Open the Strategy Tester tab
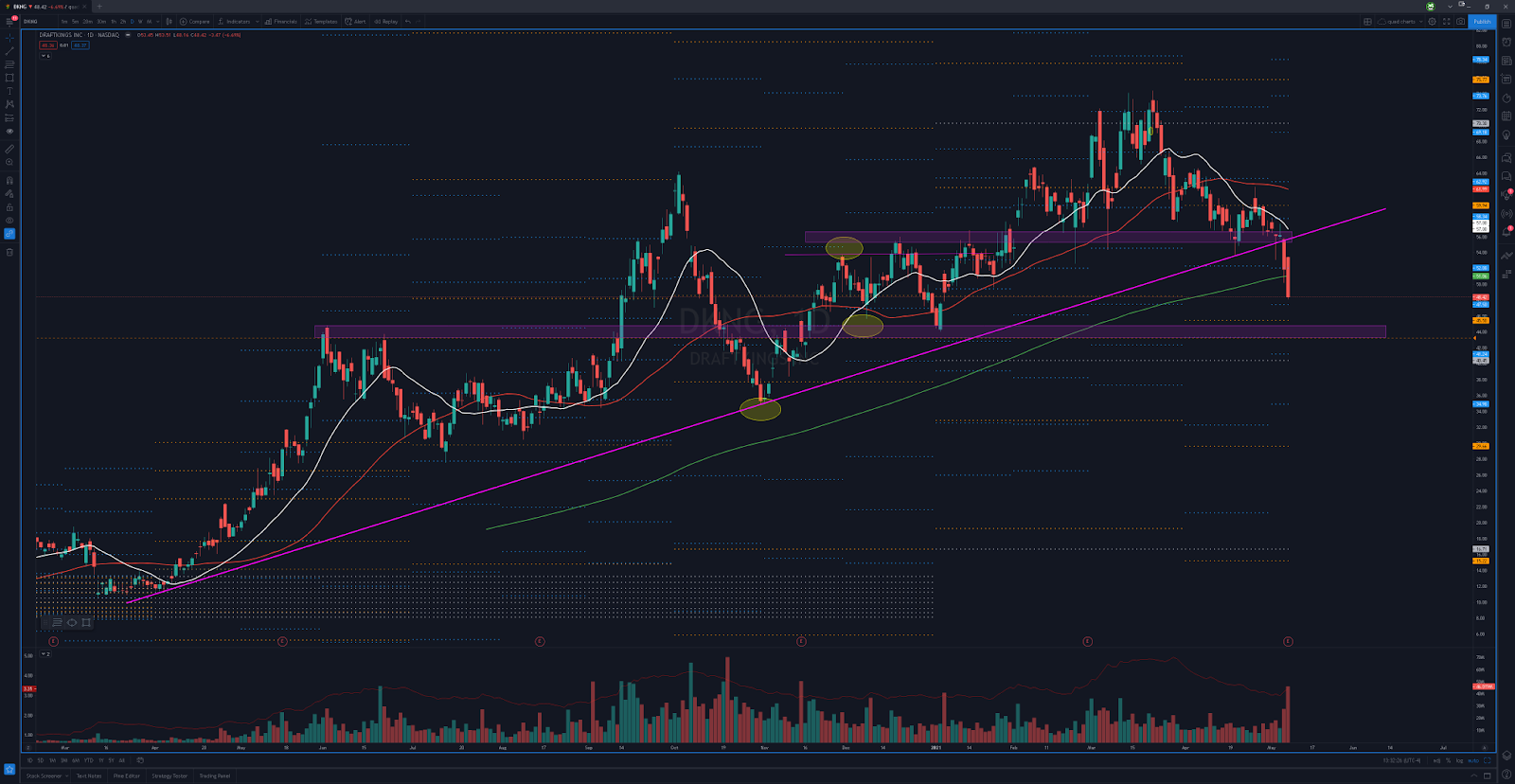Viewport: 1515px width, 784px height. click(169, 775)
